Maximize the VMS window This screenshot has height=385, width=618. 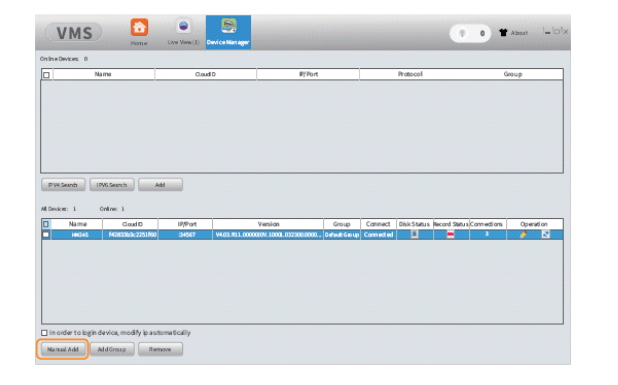pos(556,31)
